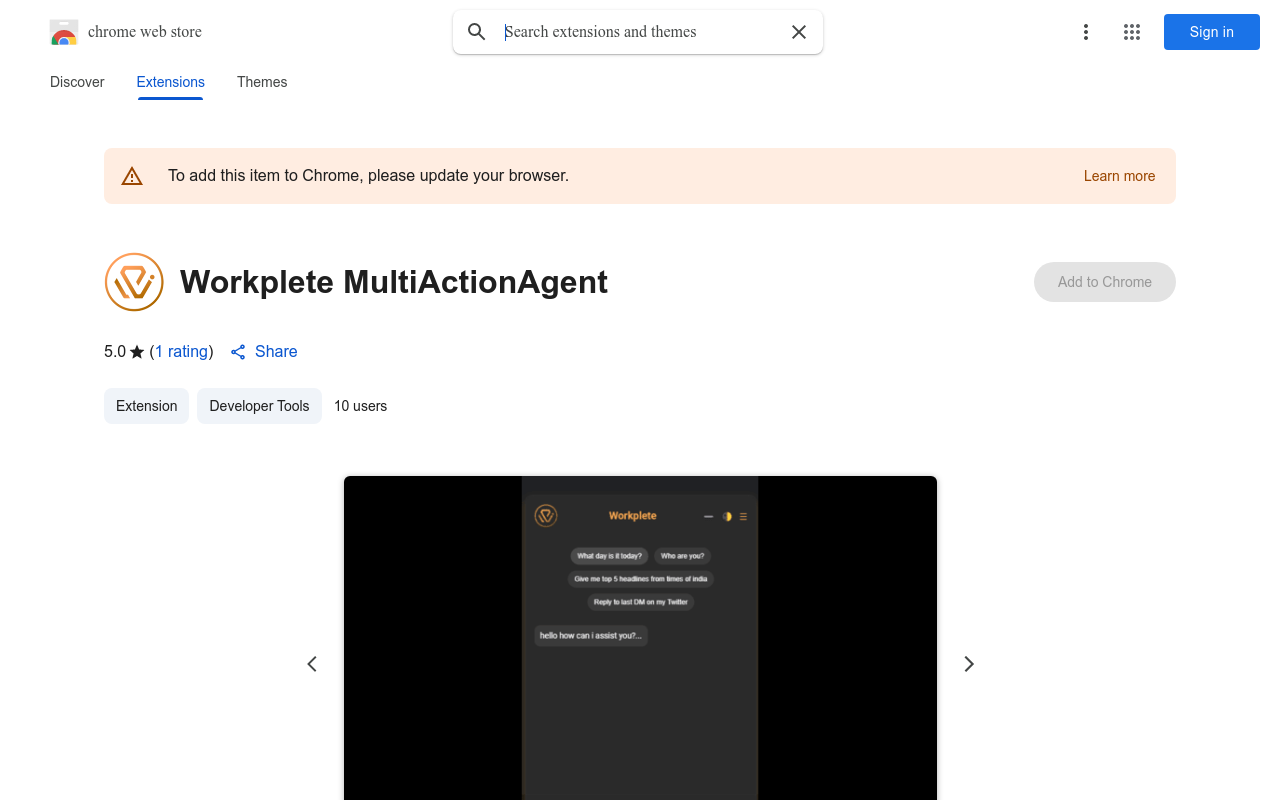Select the Developer Tools category chip

click(259, 406)
